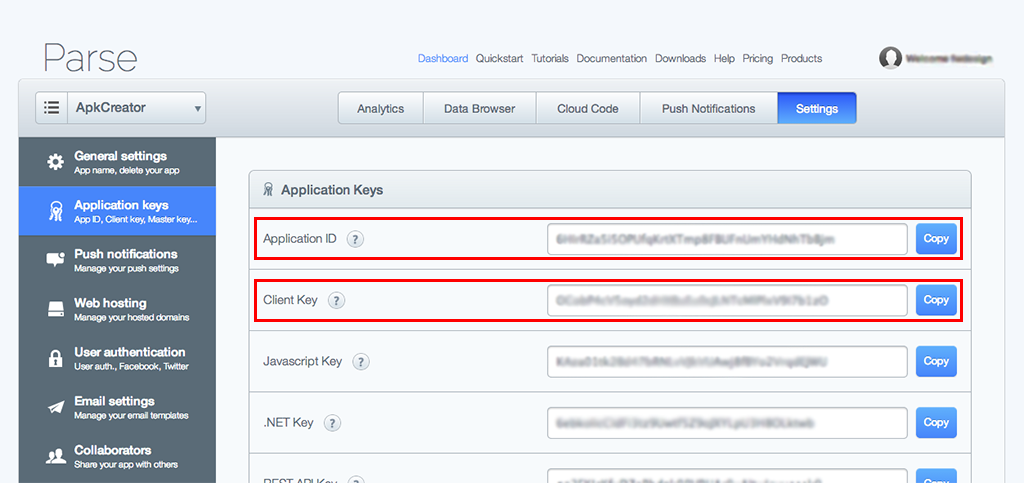Click the User authentication padlock icon
This screenshot has width=1024, height=483.
(56, 358)
